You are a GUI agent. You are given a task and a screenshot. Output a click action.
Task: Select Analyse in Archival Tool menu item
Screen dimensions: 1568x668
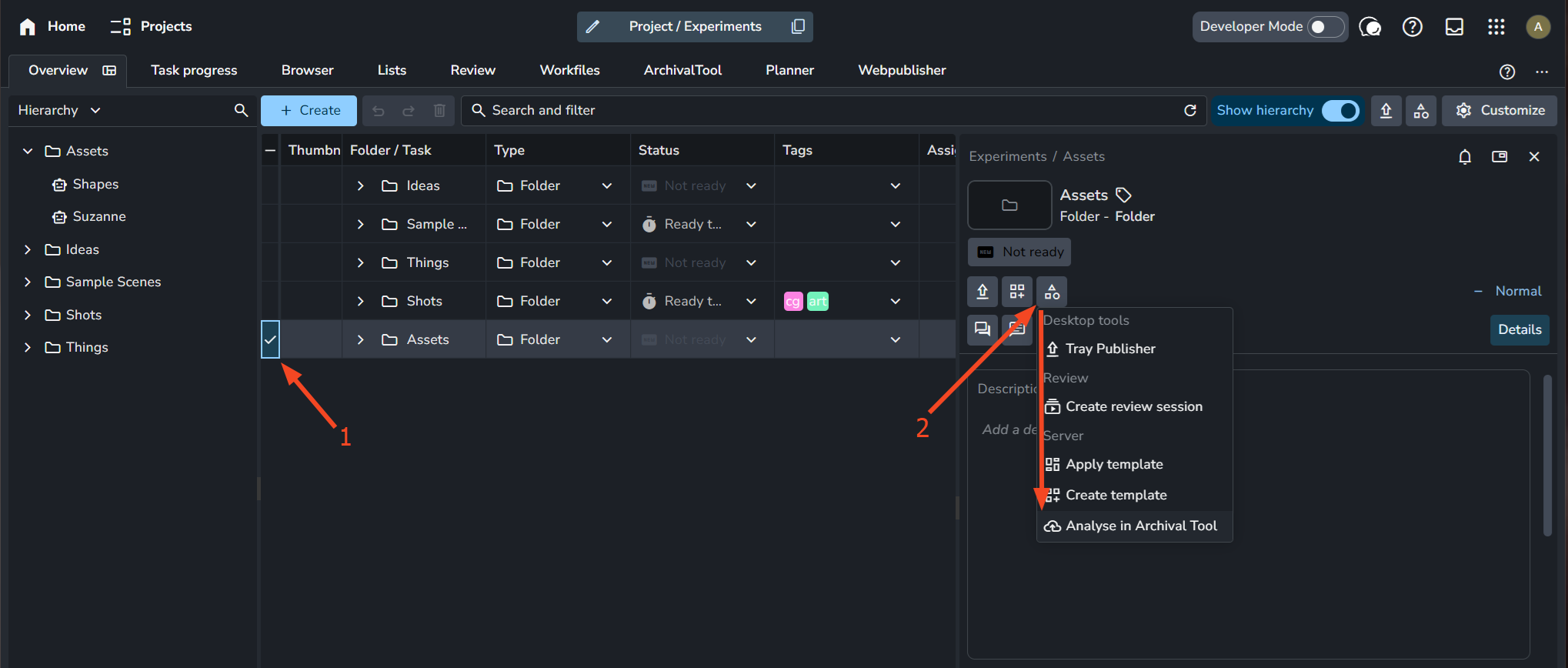coord(1140,526)
